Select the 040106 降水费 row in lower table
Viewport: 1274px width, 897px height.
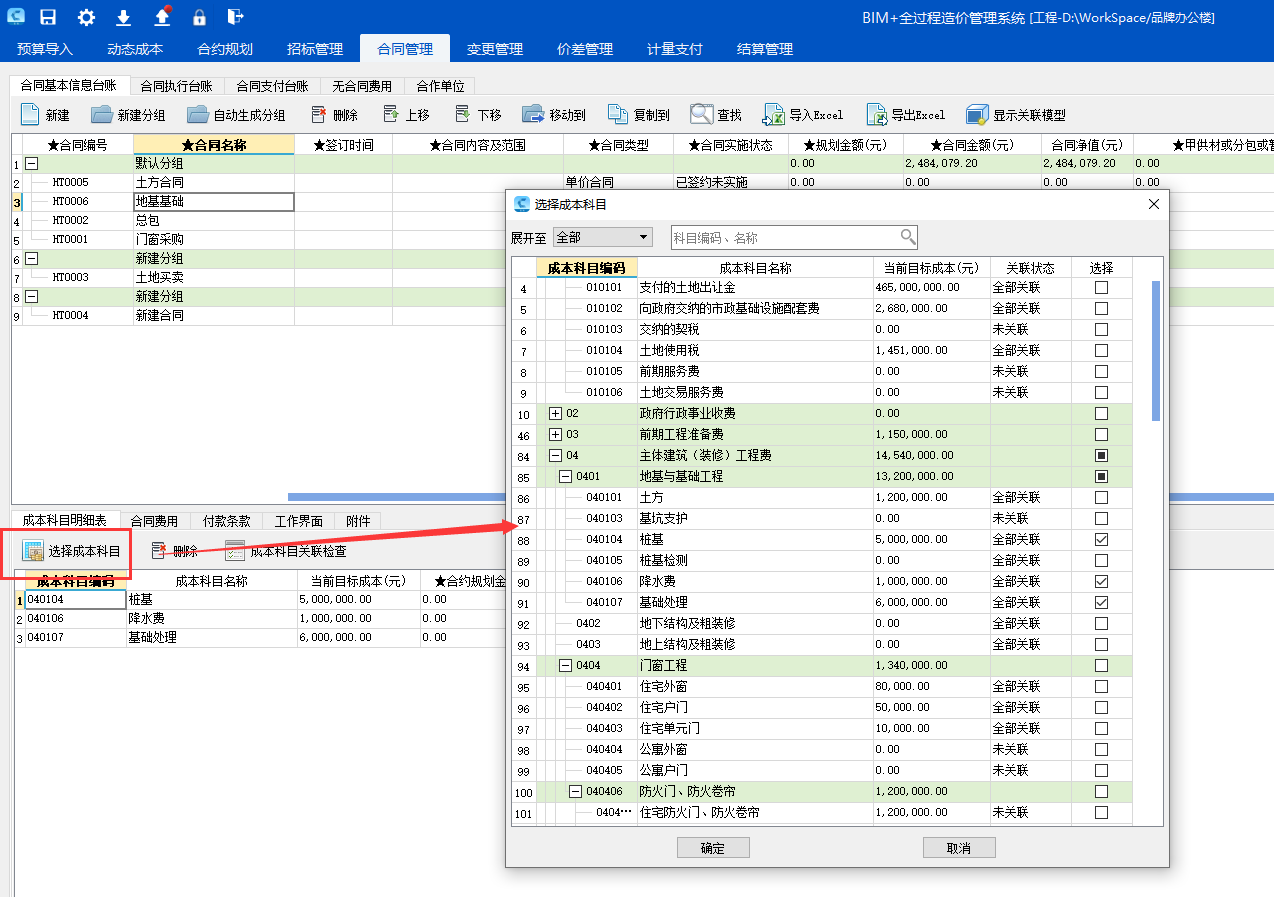pos(260,618)
